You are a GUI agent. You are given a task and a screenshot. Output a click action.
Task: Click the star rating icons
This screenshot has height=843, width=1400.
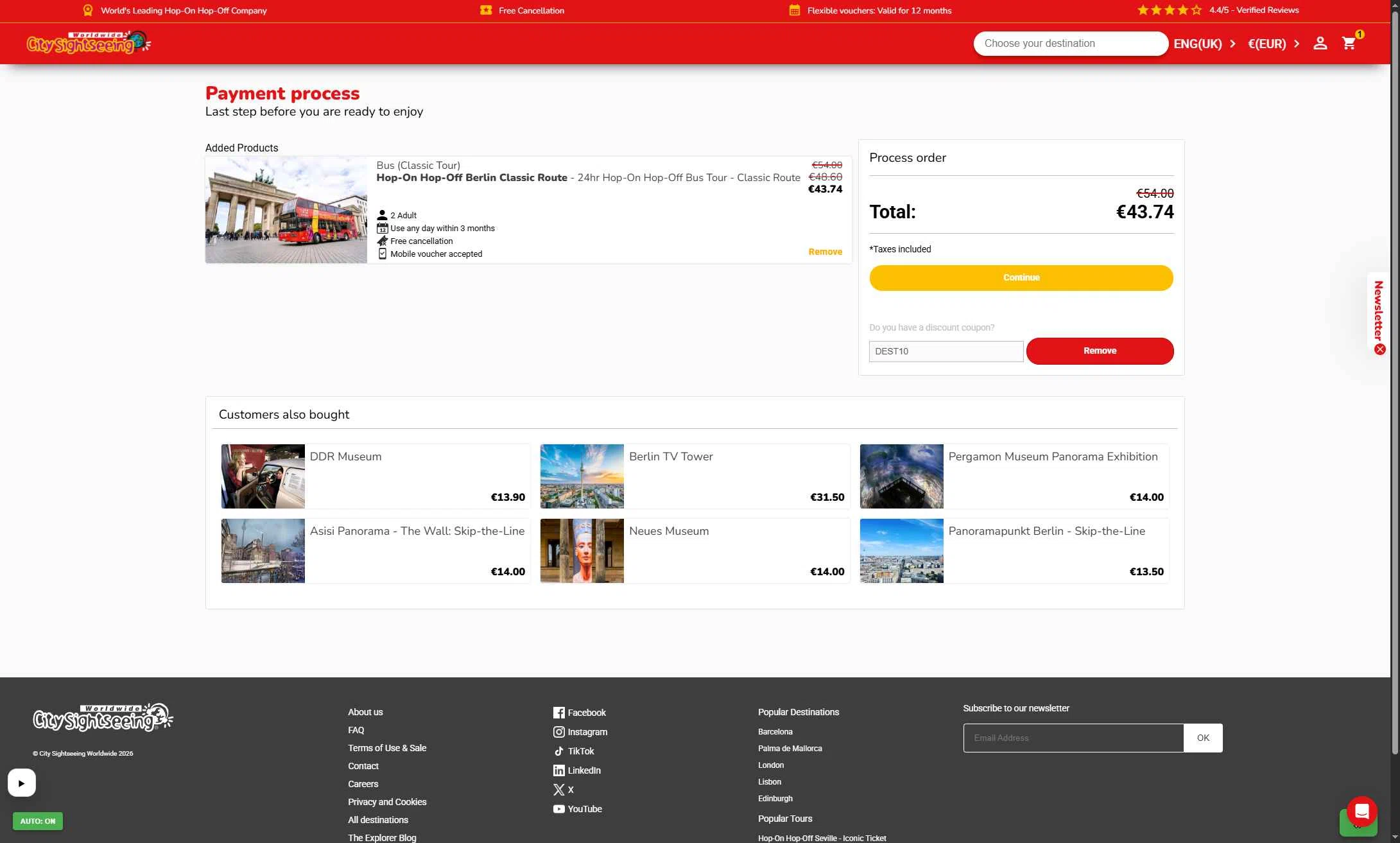tap(1169, 10)
